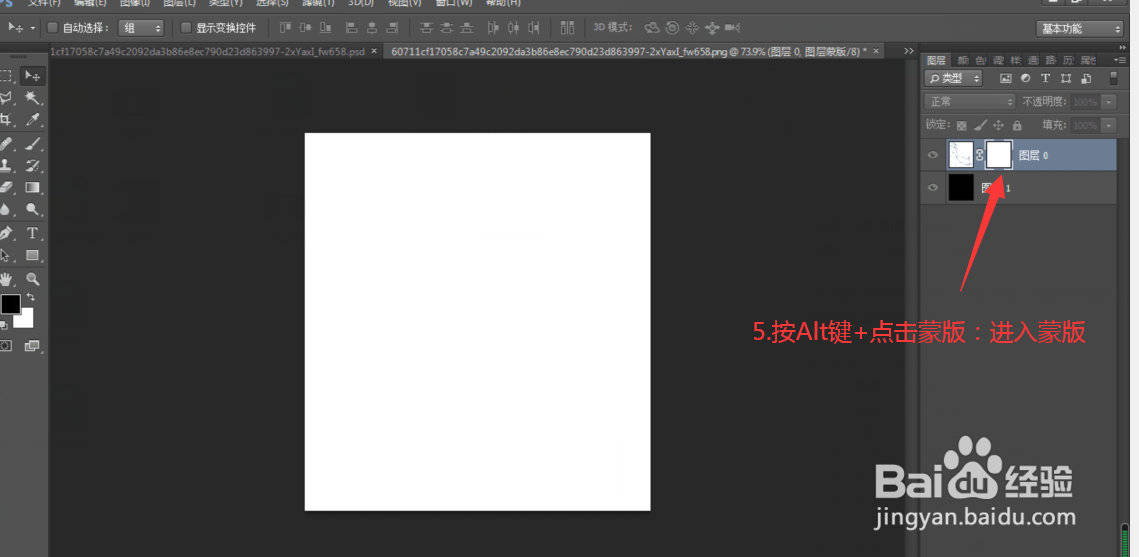1139x557 pixels.
Task: Select the Healing Brush tool
Action: (6, 143)
